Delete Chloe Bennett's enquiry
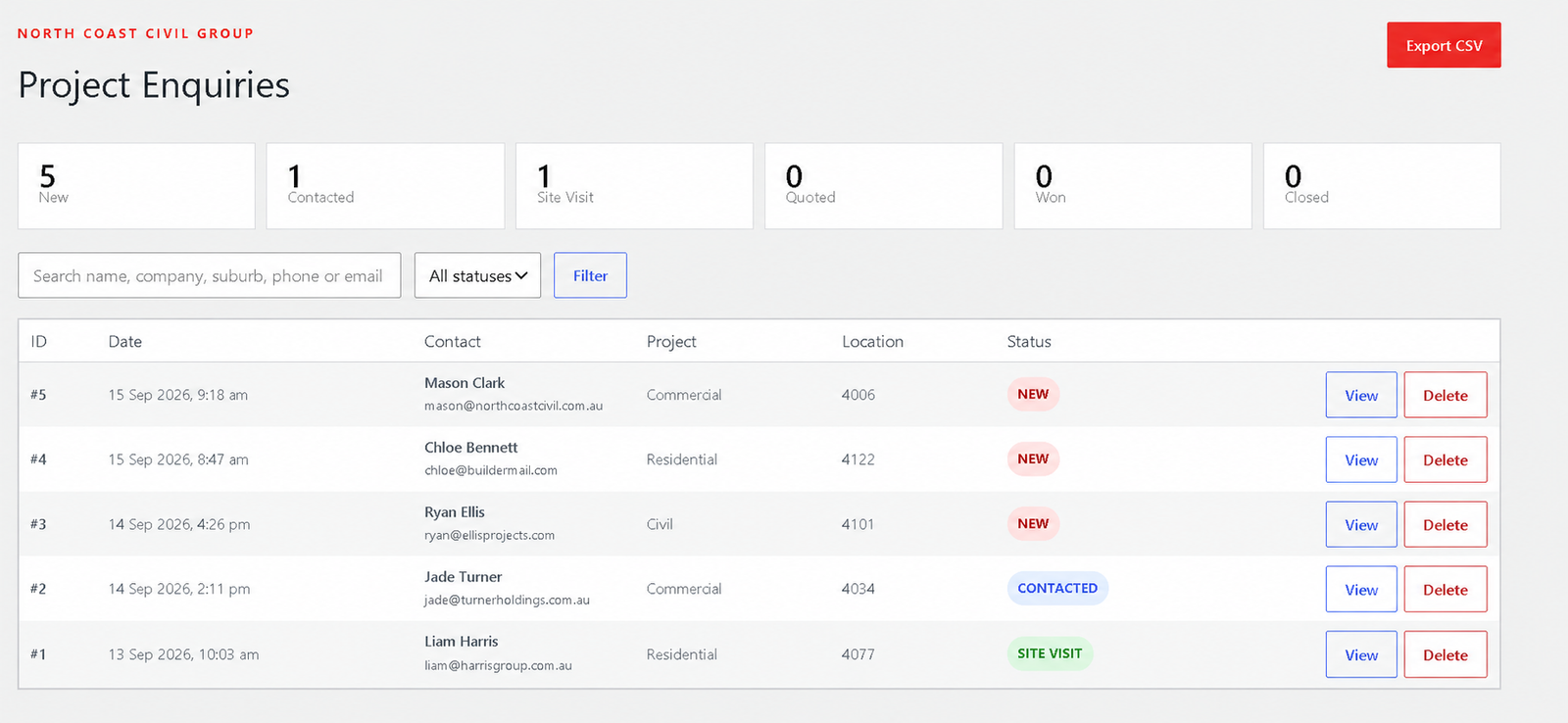The image size is (1568, 723). (x=1445, y=459)
